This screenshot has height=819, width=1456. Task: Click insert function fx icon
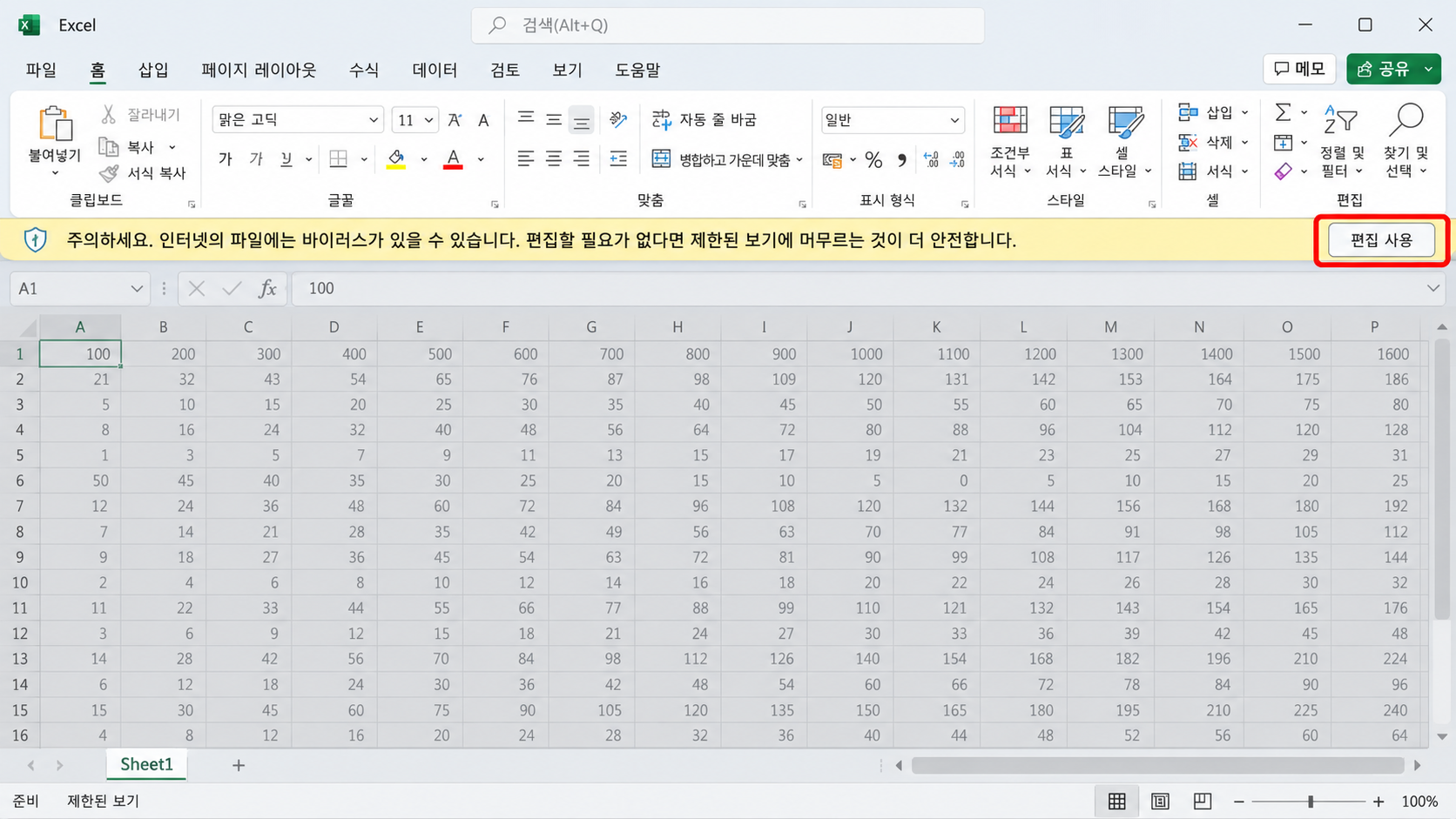[x=267, y=288]
